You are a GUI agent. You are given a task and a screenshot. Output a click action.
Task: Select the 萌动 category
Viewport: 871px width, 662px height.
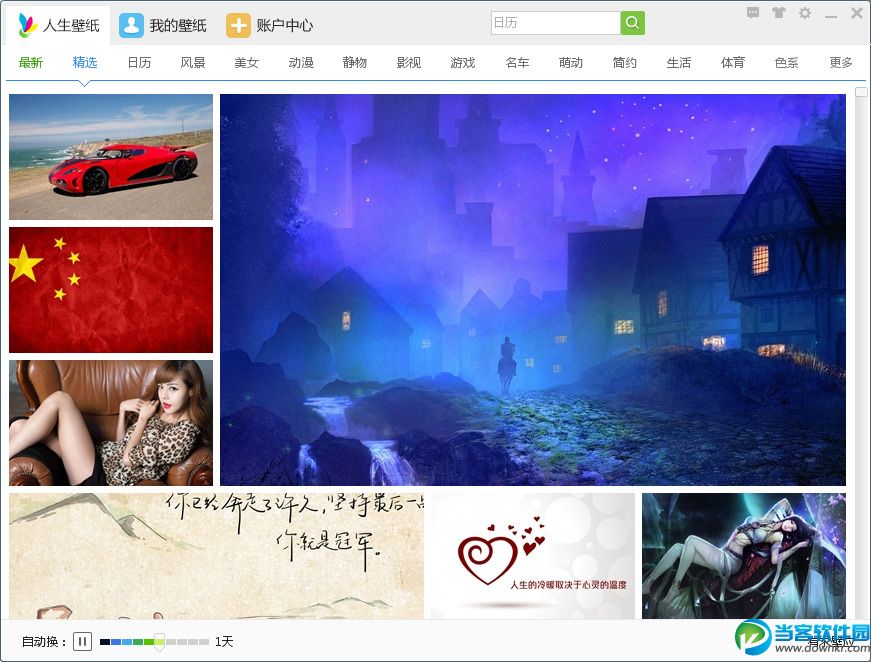click(x=571, y=63)
